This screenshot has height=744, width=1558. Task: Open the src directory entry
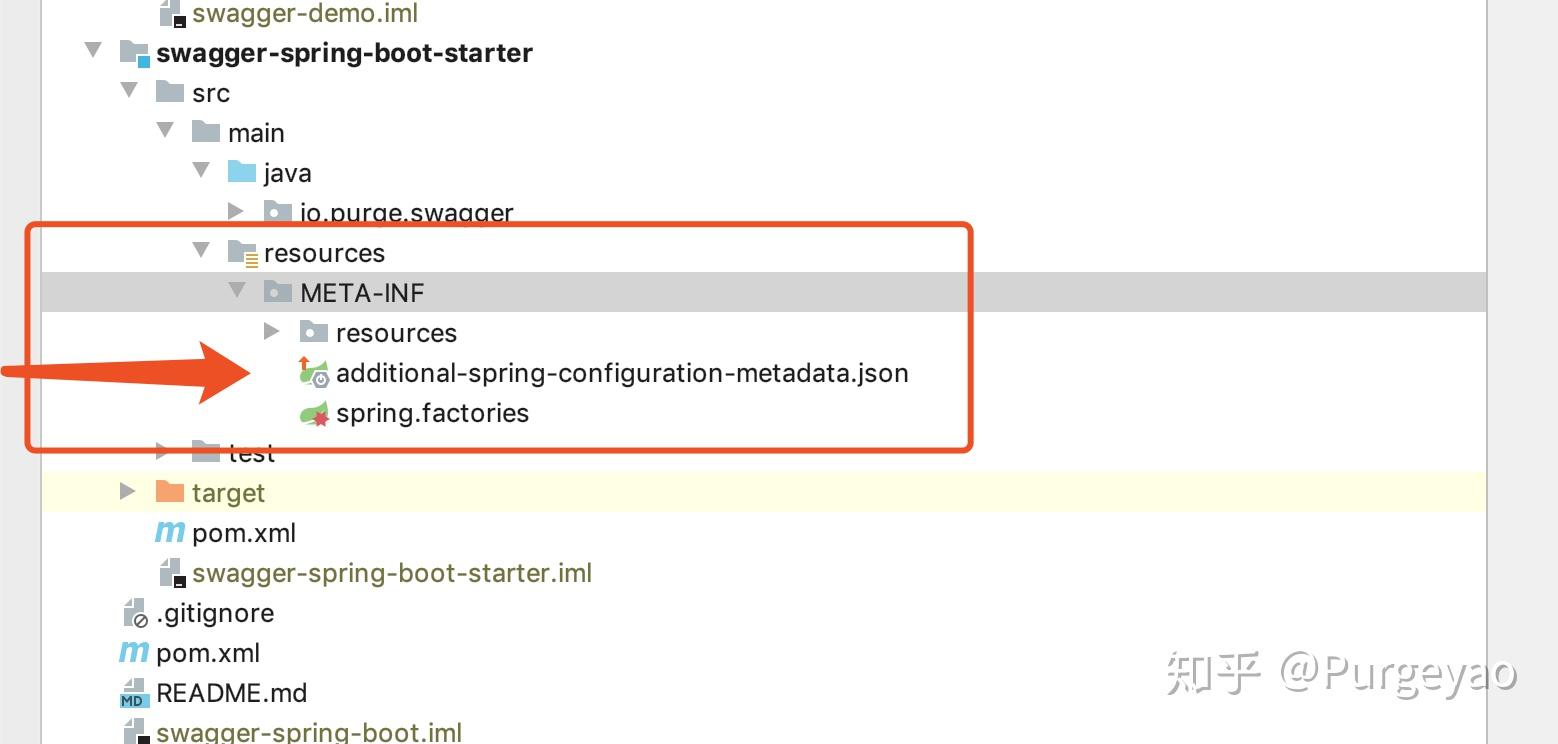[209, 92]
